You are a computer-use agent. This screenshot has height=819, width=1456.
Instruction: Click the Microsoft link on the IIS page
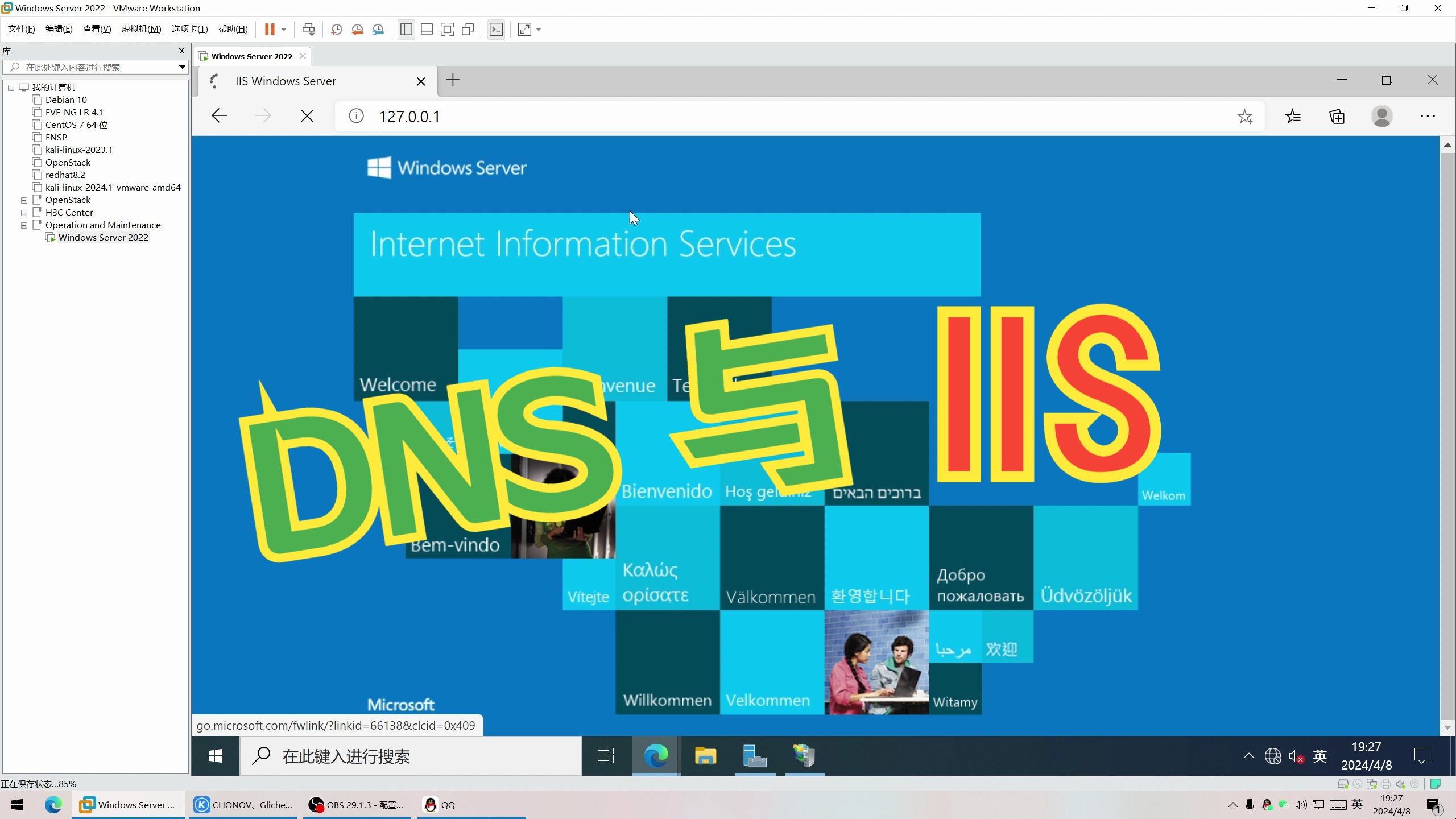click(401, 705)
